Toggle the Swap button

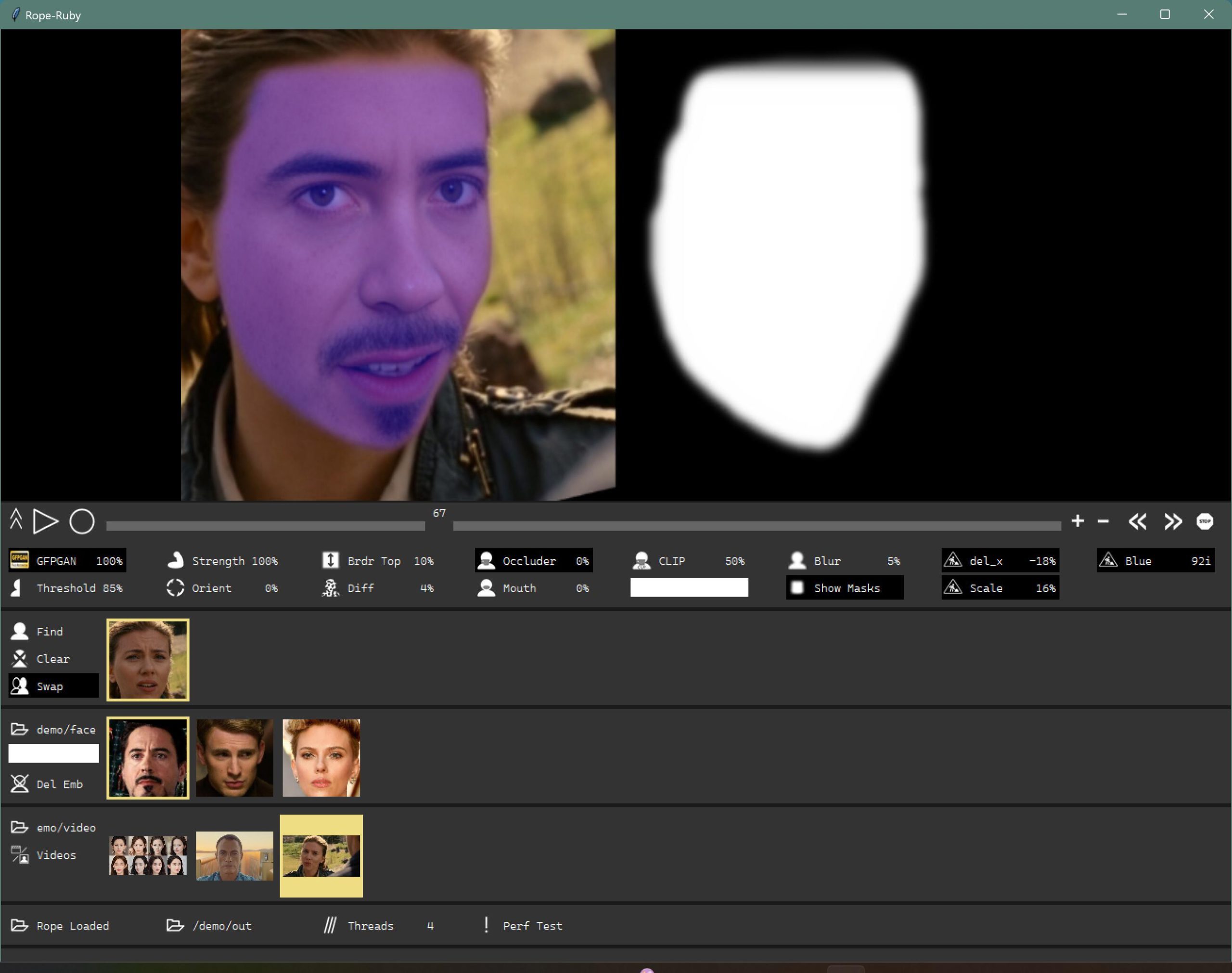tap(53, 686)
